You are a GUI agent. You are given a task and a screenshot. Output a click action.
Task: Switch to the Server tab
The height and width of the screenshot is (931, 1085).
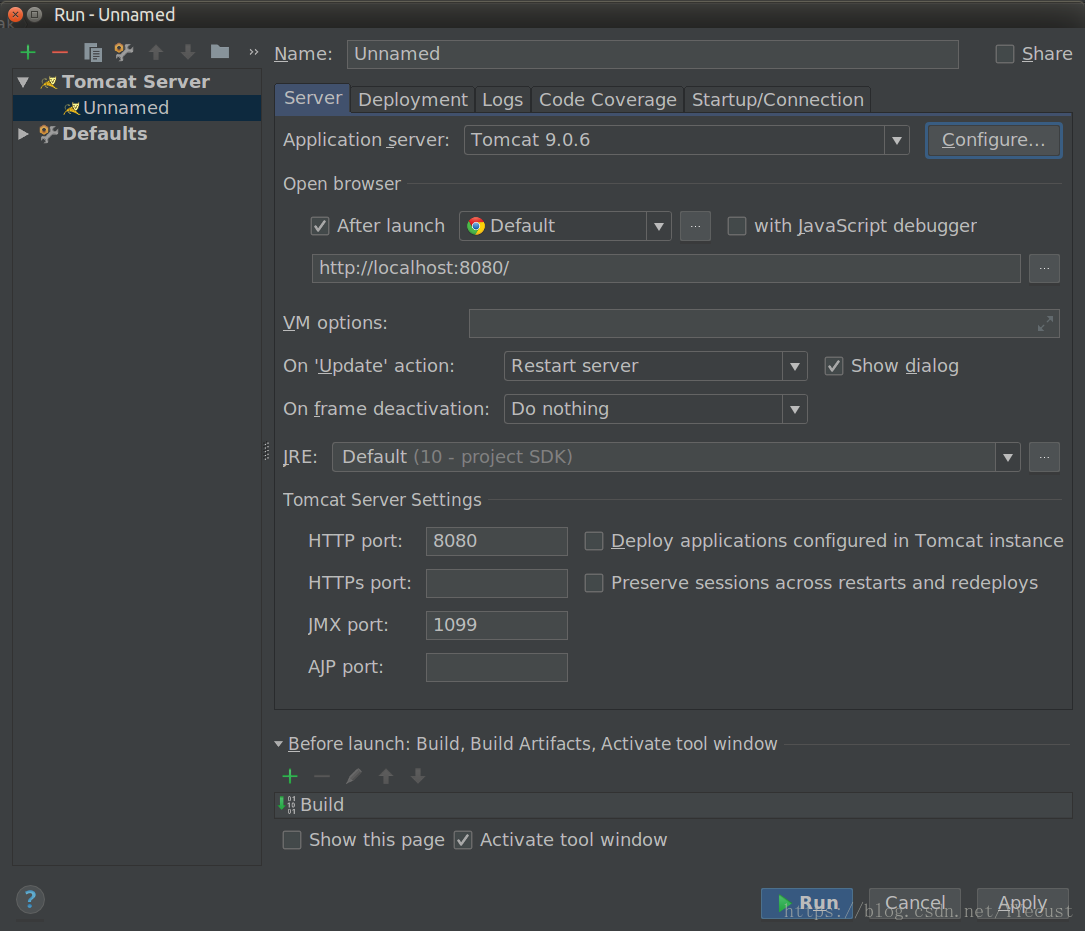pos(313,98)
